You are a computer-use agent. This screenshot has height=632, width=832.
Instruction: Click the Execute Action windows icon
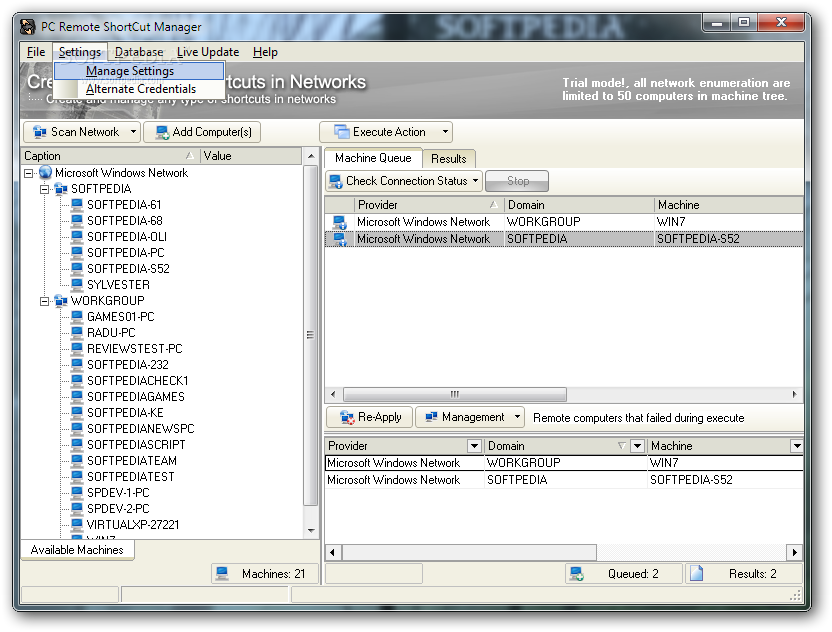[342, 132]
